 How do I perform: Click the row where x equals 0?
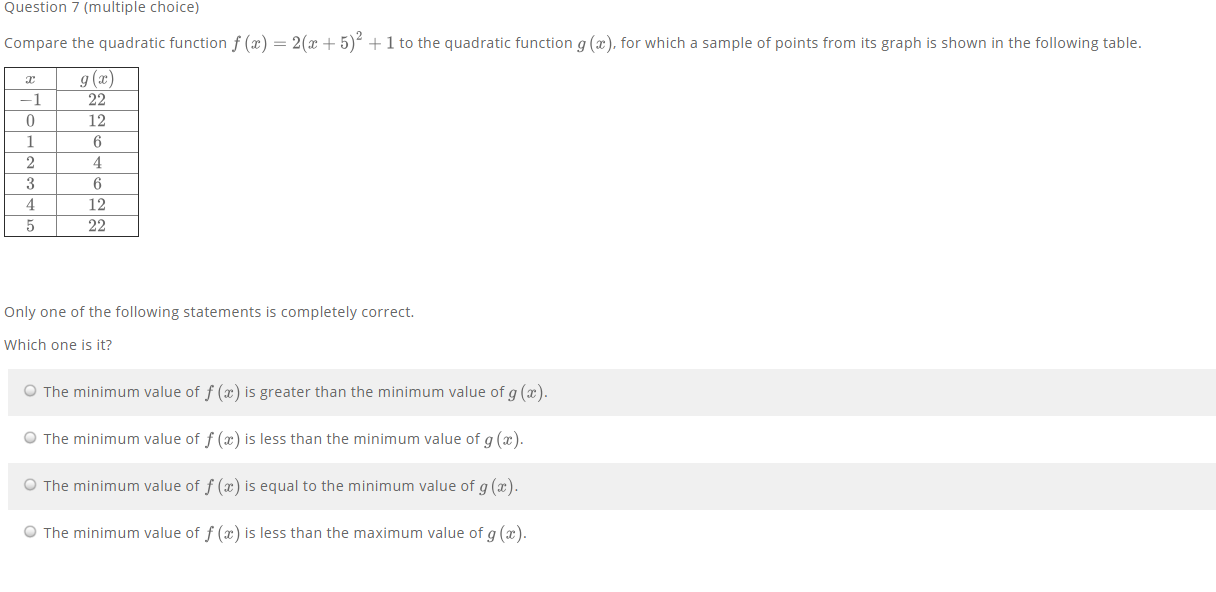pos(71,120)
